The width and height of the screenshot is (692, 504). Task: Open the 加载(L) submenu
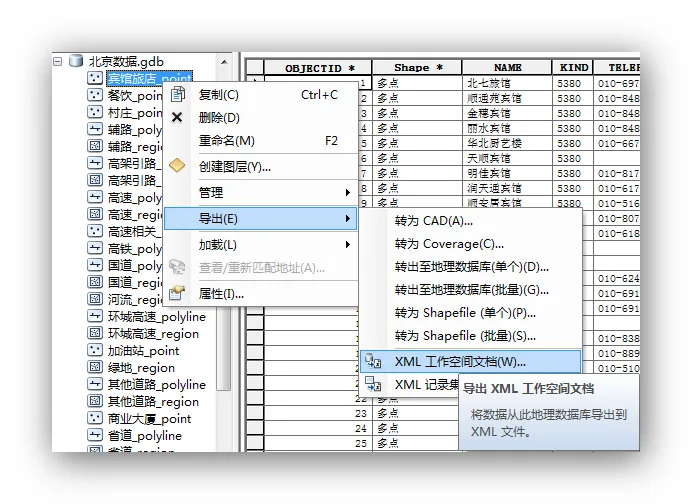[x=260, y=244]
